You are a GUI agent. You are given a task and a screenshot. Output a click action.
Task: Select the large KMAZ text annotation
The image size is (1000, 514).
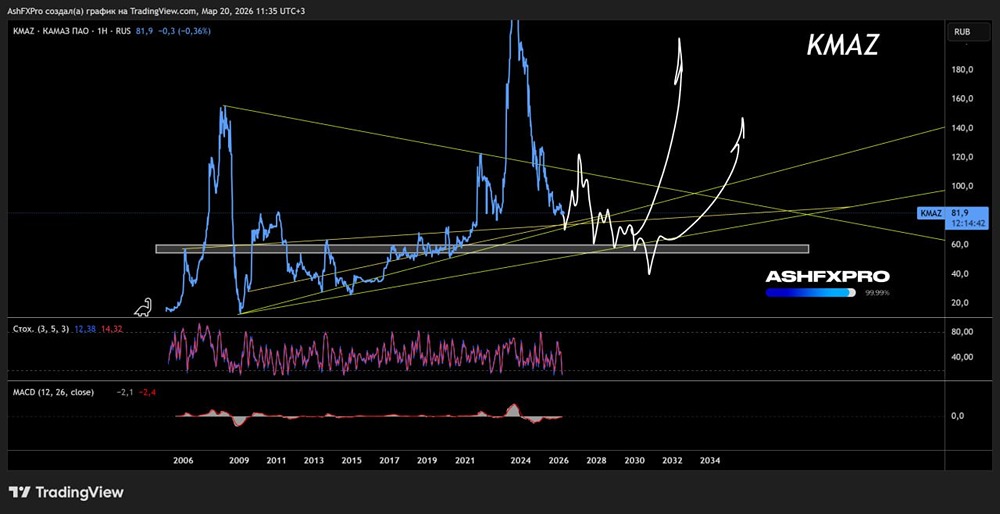click(x=843, y=45)
